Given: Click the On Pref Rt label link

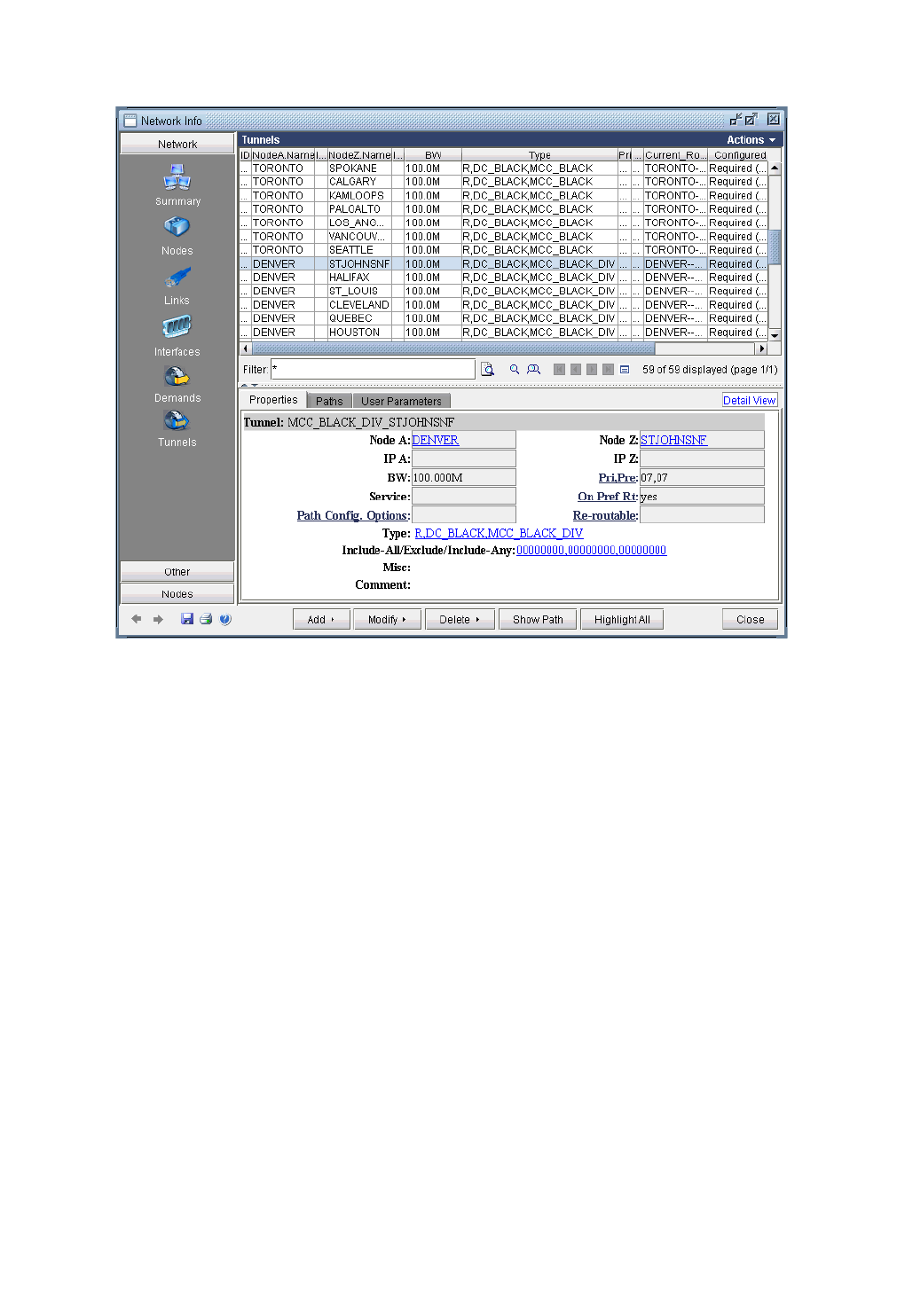Looking at the screenshot, I should (608, 497).
